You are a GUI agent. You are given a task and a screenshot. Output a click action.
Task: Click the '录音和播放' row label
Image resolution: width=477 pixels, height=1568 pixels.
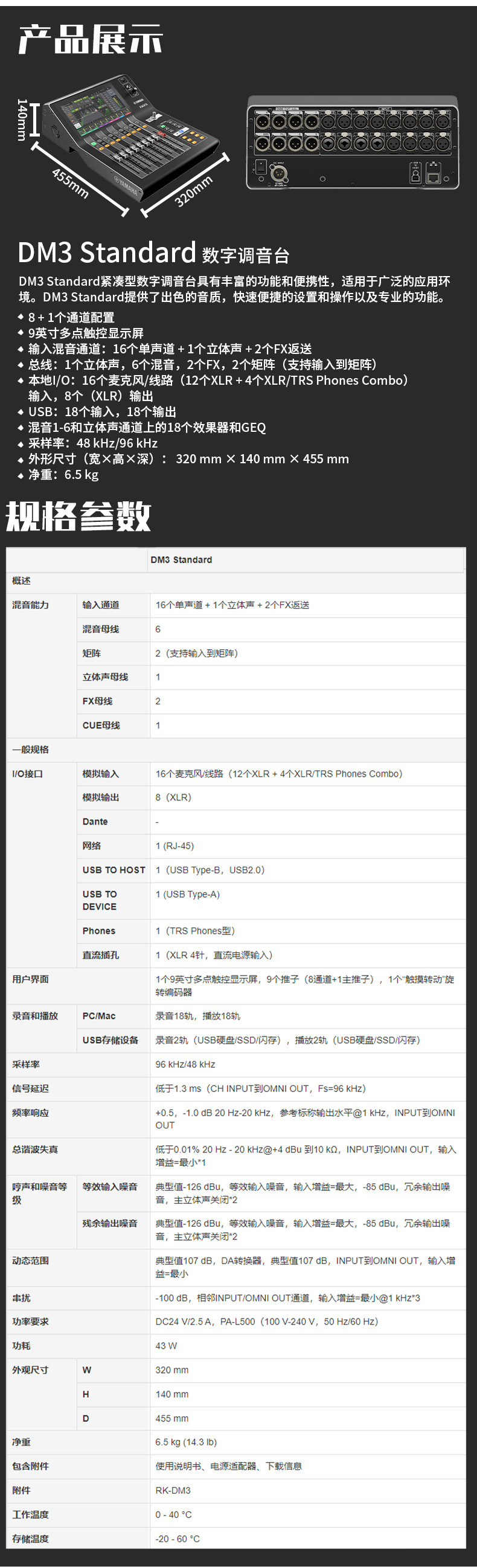click(34, 1016)
